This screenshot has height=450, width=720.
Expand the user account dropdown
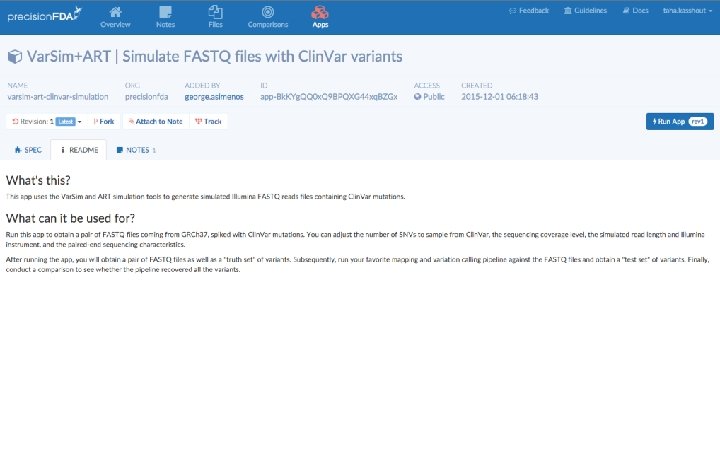pyautogui.click(x=687, y=11)
